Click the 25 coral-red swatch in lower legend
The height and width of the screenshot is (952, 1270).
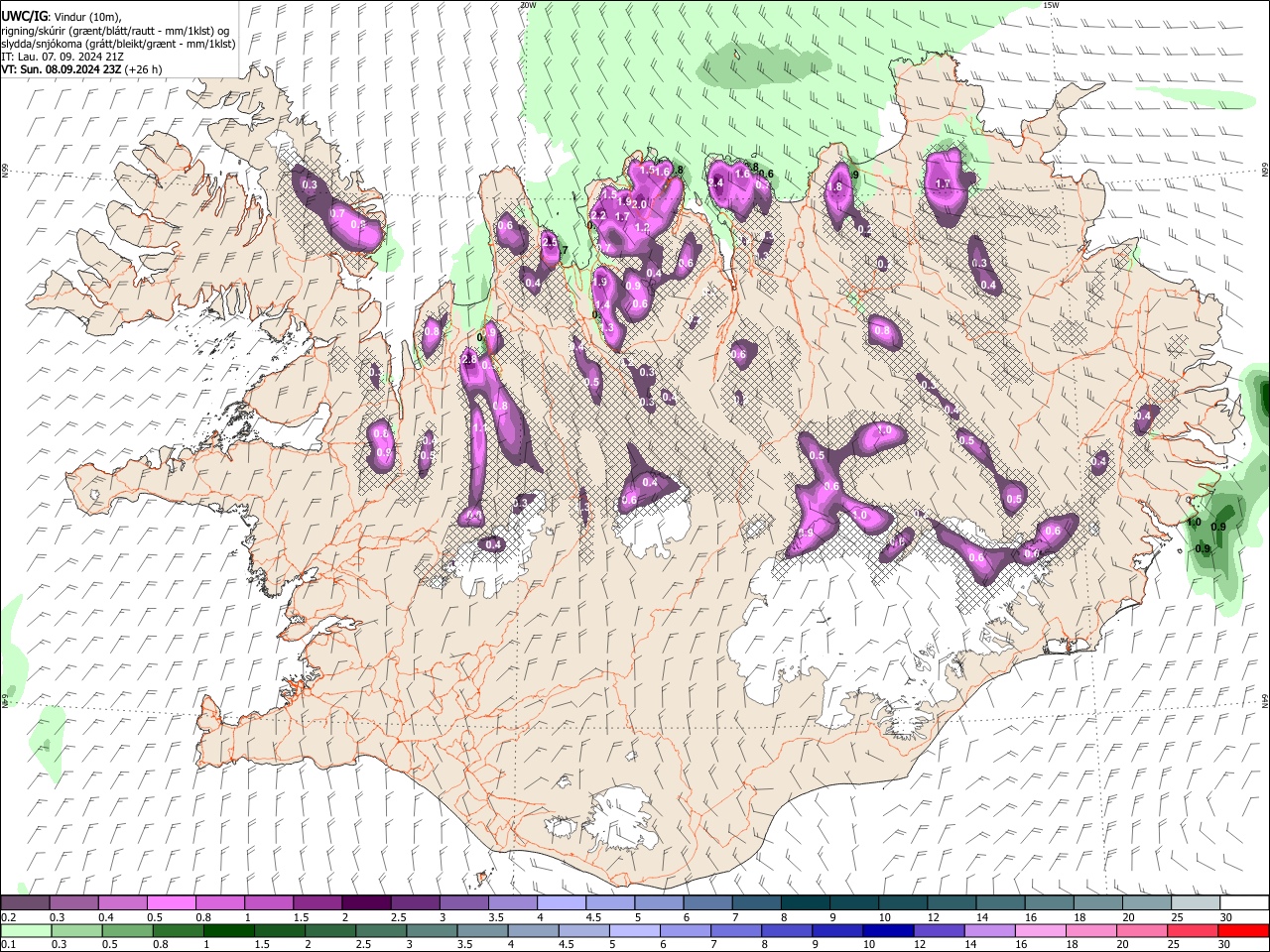pyautogui.click(x=1192, y=930)
